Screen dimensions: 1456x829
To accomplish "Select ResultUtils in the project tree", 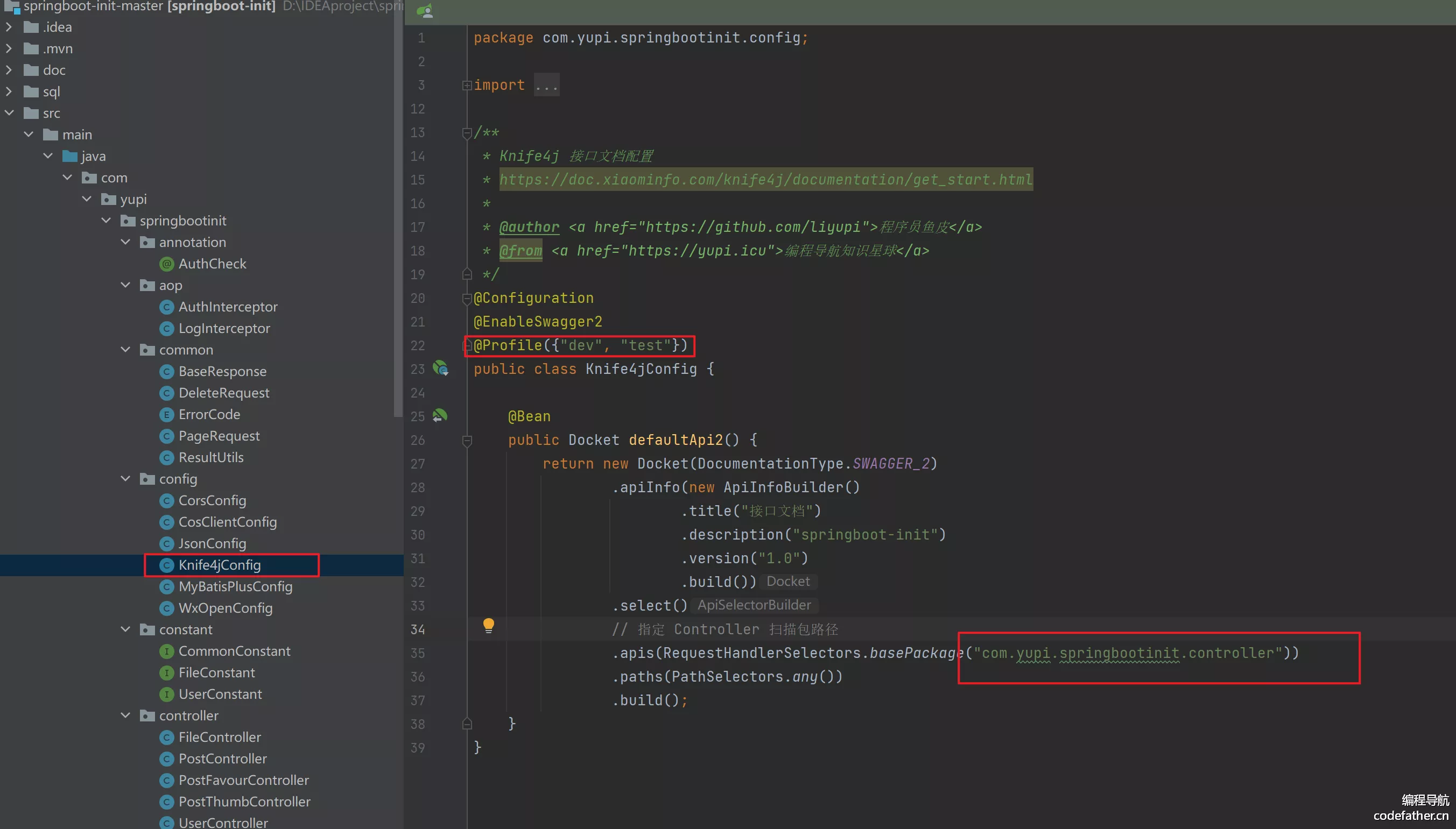I will (x=211, y=458).
